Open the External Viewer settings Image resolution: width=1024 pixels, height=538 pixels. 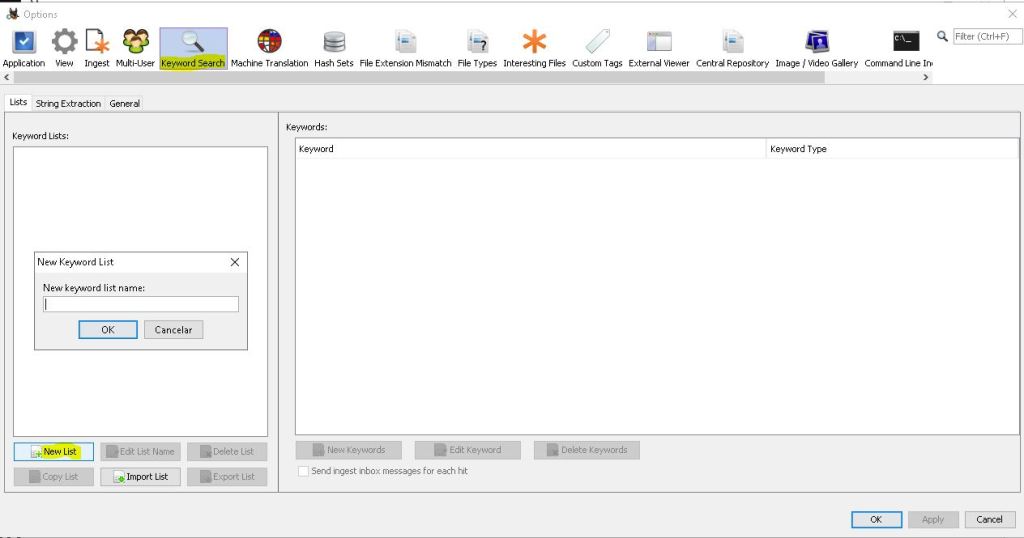click(x=659, y=48)
